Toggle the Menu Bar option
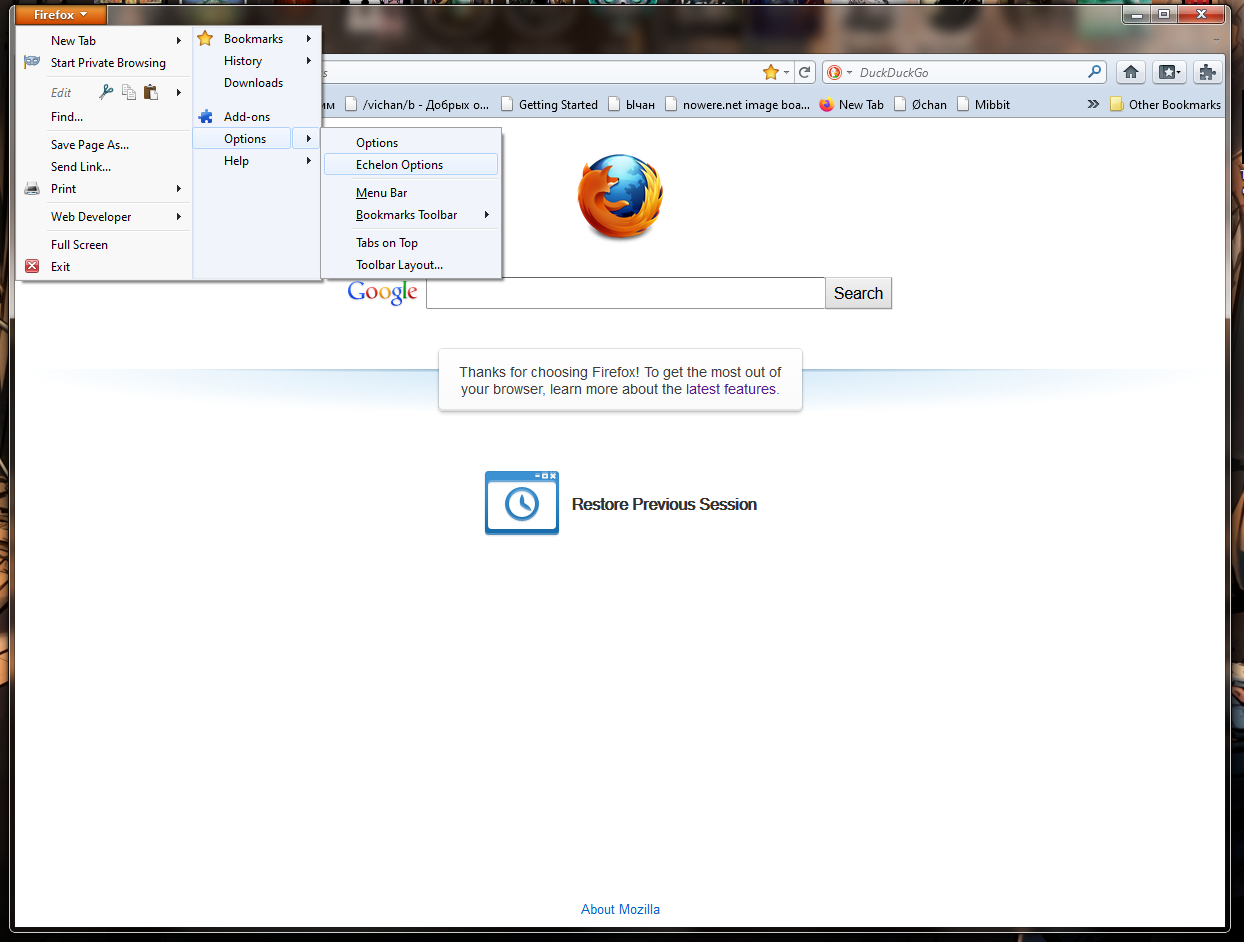 [411, 193]
